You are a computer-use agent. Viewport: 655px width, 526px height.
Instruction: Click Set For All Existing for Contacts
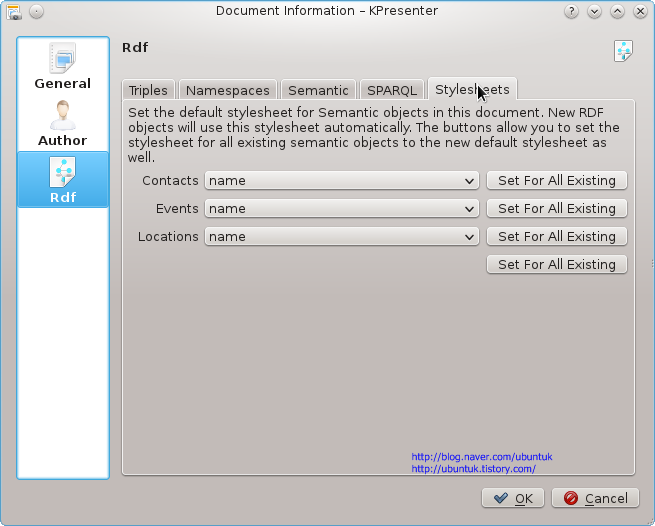(557, 180)
